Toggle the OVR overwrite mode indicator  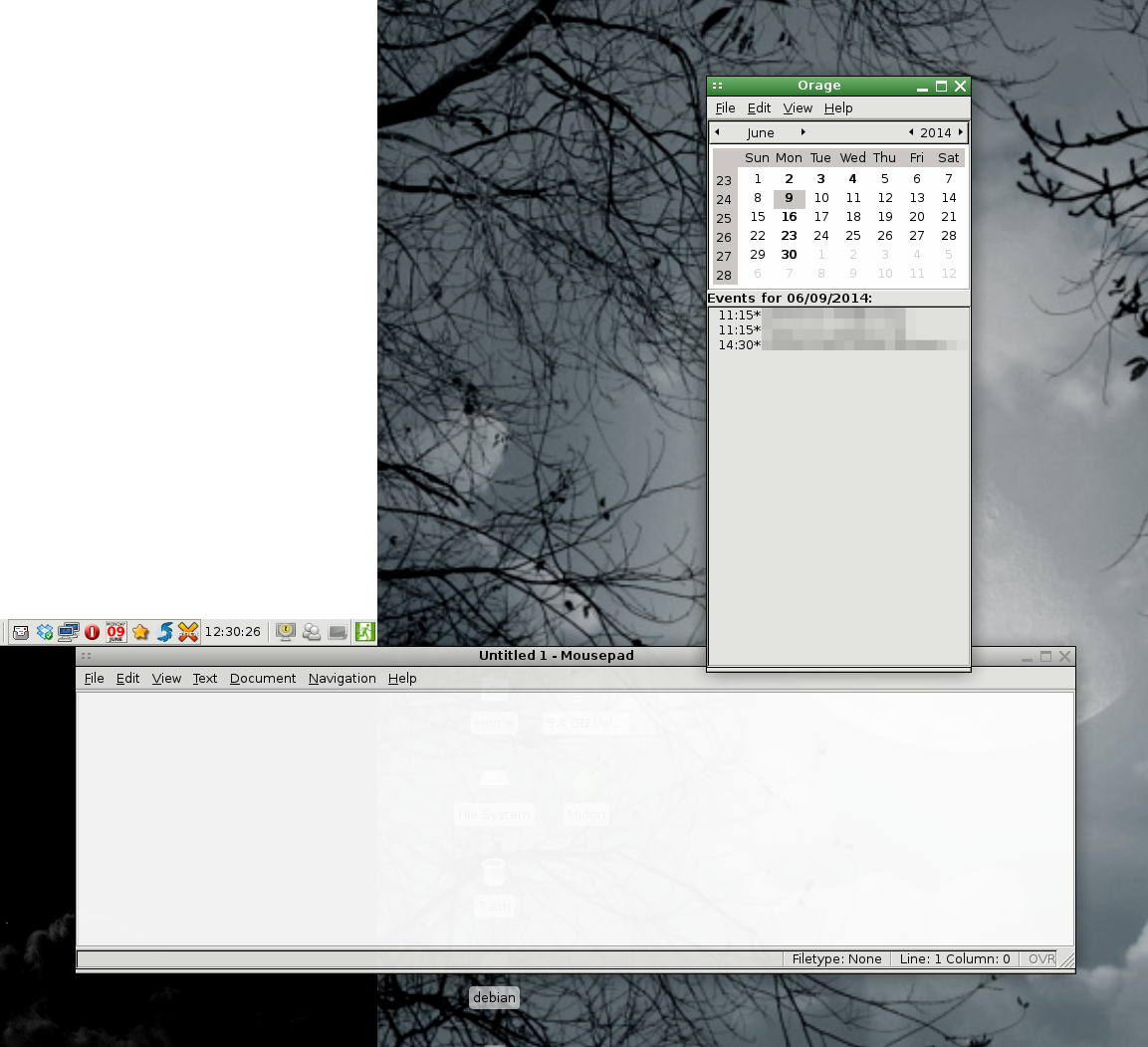(x=1041, y=959)
